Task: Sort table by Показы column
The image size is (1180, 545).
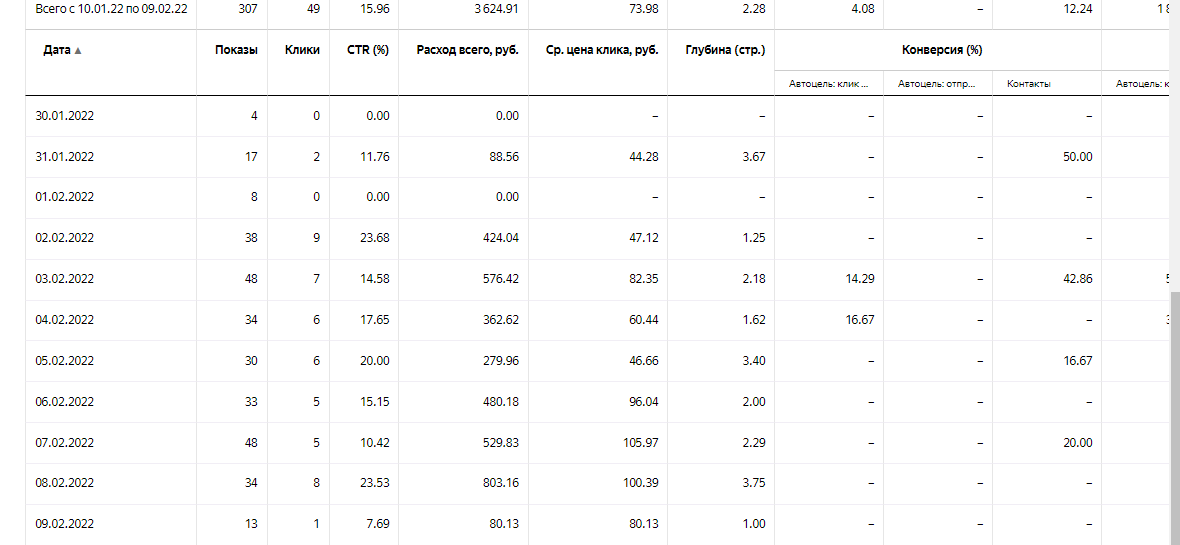Action: pyautogui.click(x=236, y=50)
